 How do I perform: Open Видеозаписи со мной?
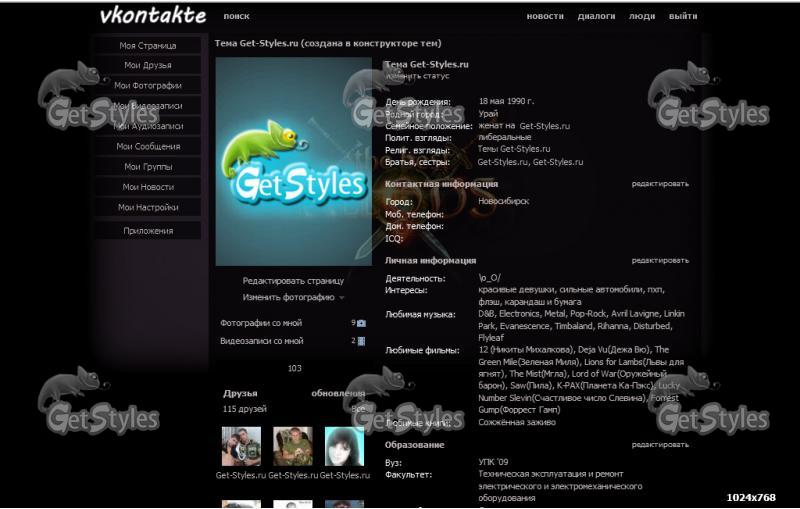262,341
